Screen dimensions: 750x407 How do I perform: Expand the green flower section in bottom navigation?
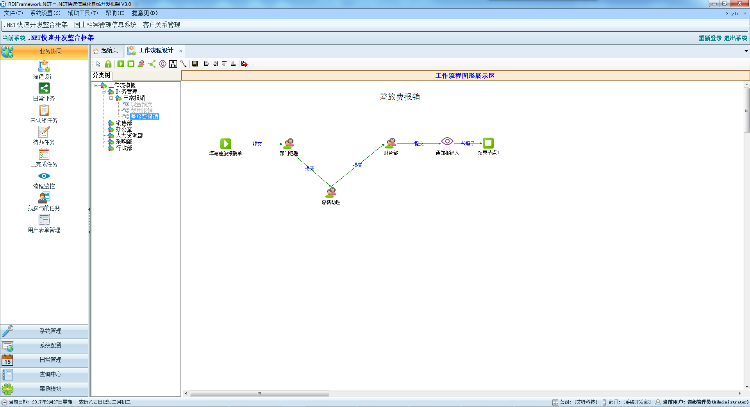pyautogui.click(x=44, y=388)
